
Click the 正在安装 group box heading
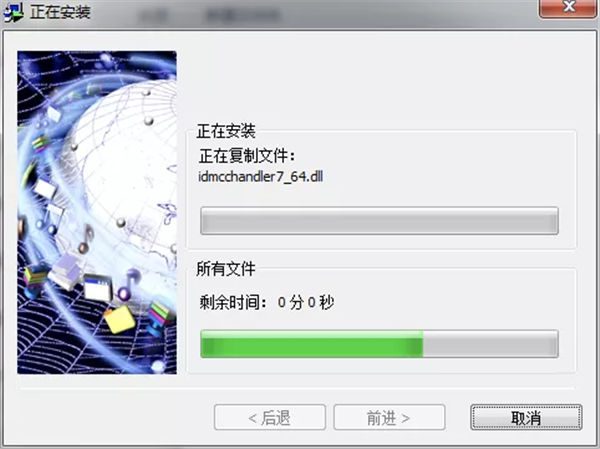226,131
